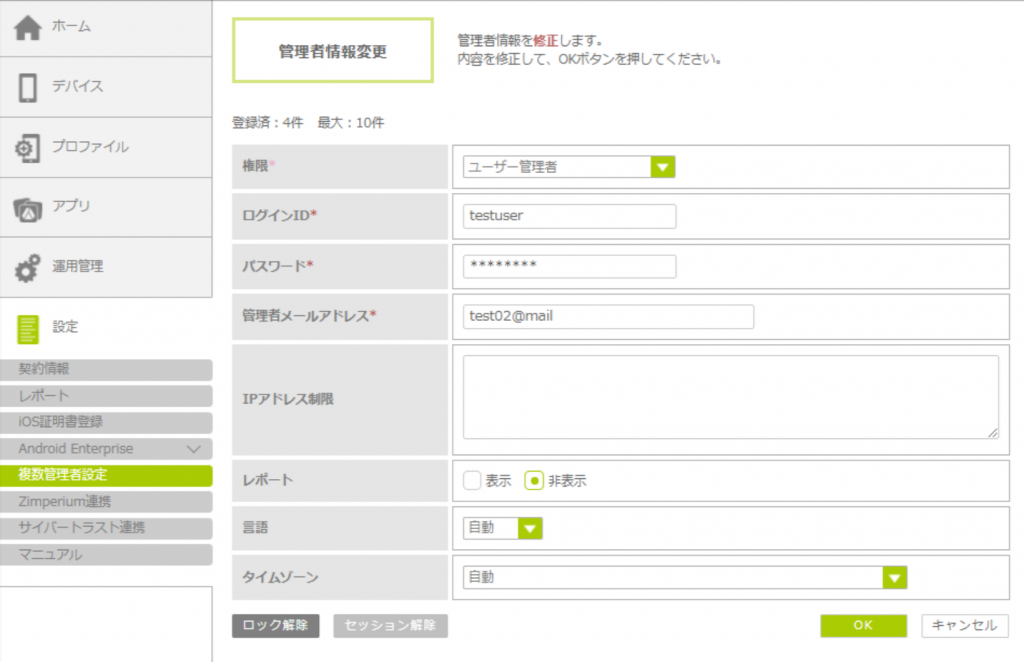Screen dimensions: 1024x662
Task: Click the Home house icon
Action: 27,27
